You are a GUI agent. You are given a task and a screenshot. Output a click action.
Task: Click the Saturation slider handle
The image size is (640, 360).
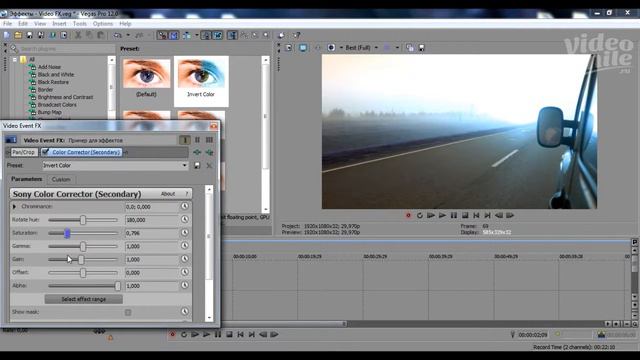[x=67, y=233]
